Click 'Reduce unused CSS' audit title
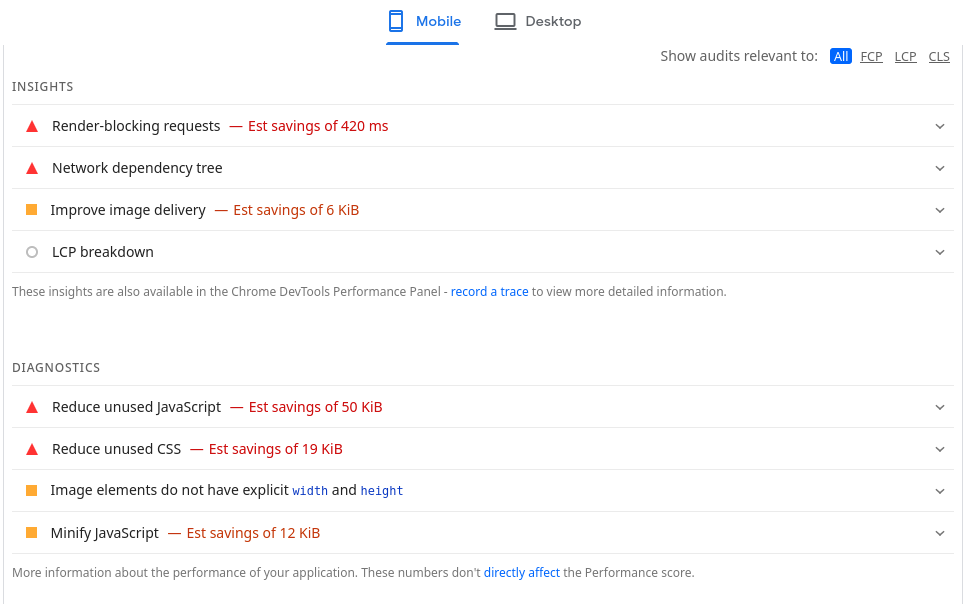 [117, 449]
